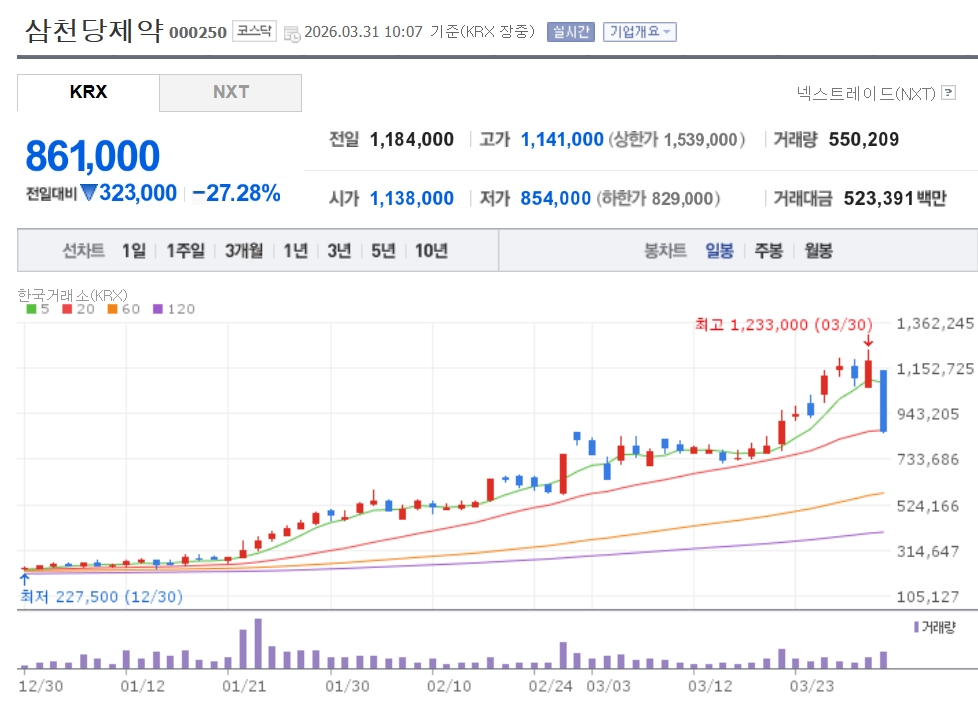Select the 3개월 line chart range
Screen dimensions: 978x707
coord(244,250)
